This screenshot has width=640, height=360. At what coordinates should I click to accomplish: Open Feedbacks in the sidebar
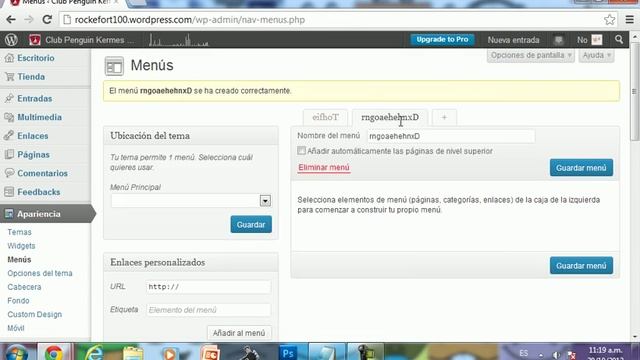[39, 192]
